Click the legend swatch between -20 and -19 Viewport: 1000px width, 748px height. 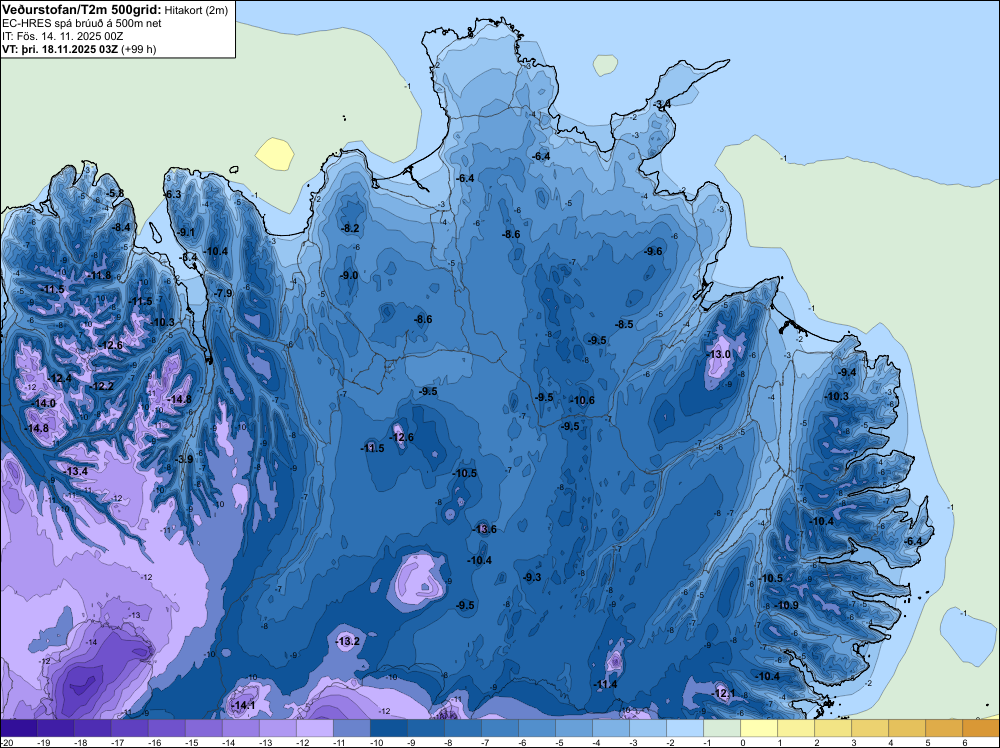click(x=18, y=728)
